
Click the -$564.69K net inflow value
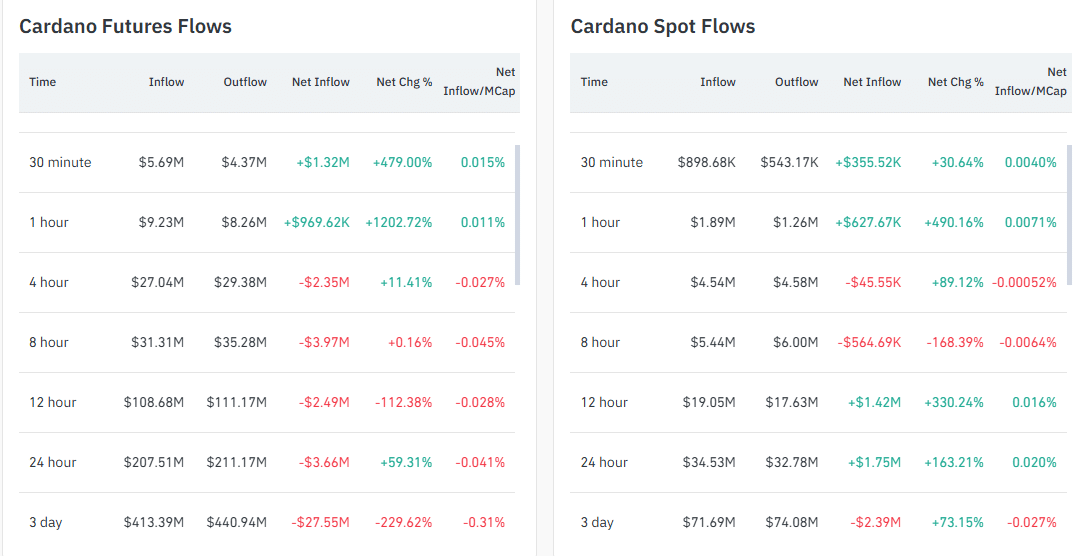click(x=869, y=342)
